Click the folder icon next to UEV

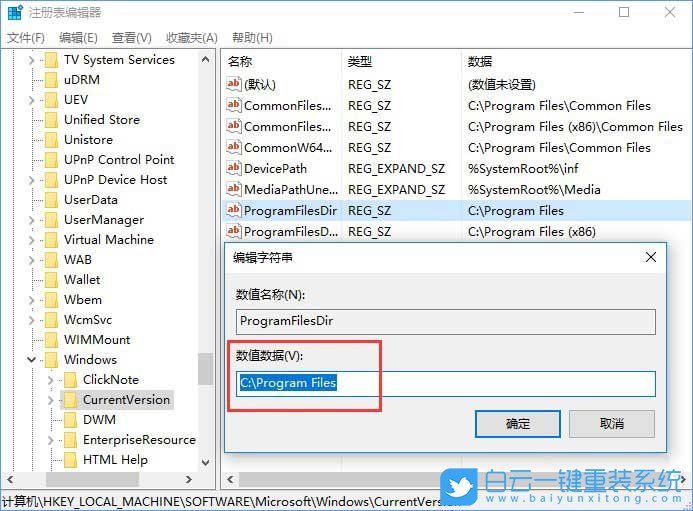[52, 100]
